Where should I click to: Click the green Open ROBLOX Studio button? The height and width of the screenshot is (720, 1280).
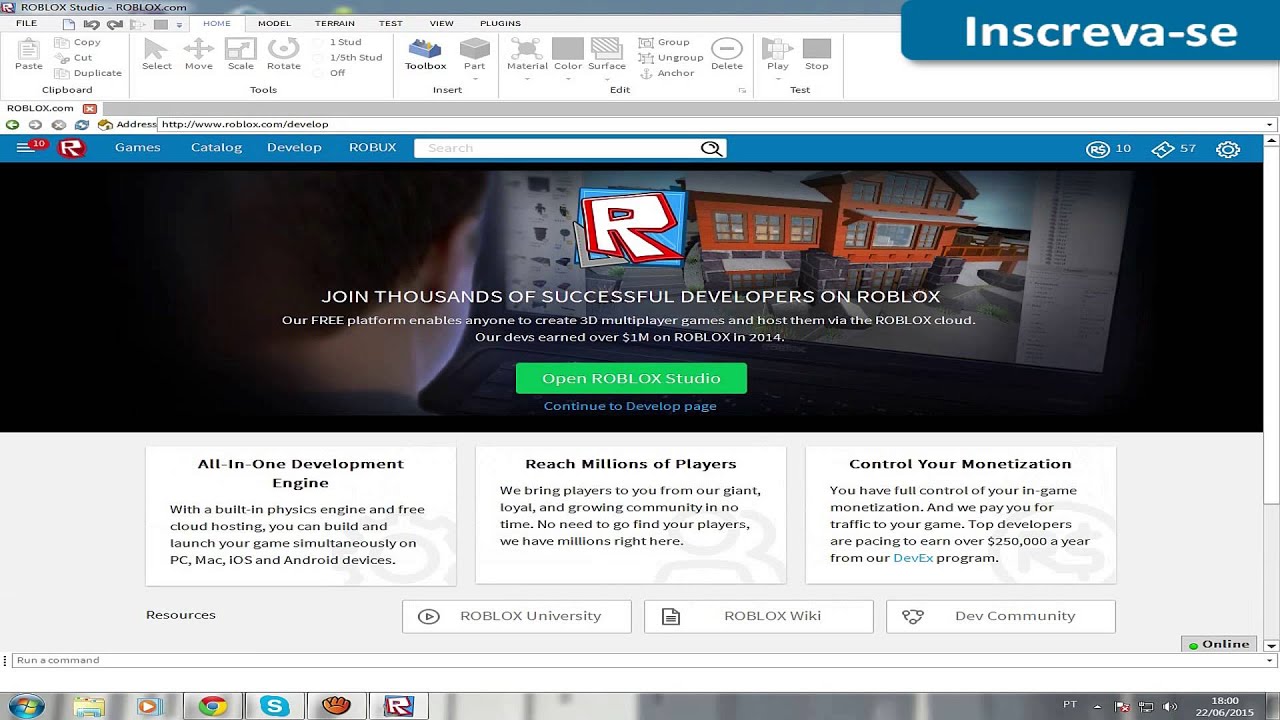631,378
